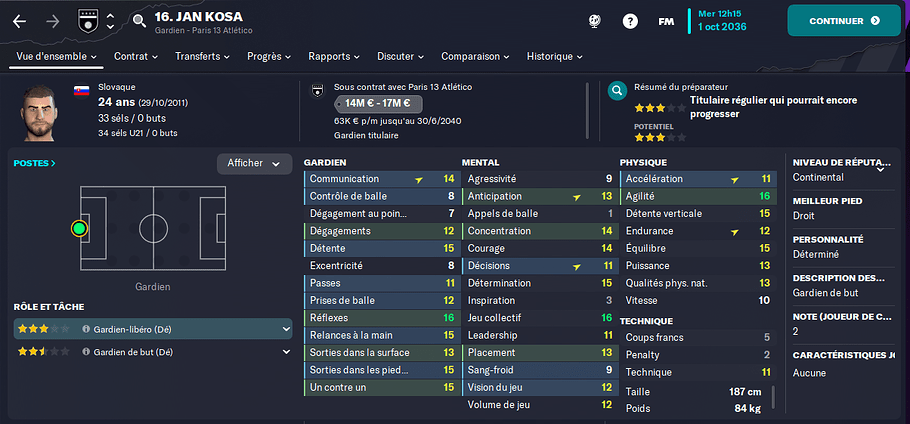
Task: Open the Historique tab menu
Action: 554,56
